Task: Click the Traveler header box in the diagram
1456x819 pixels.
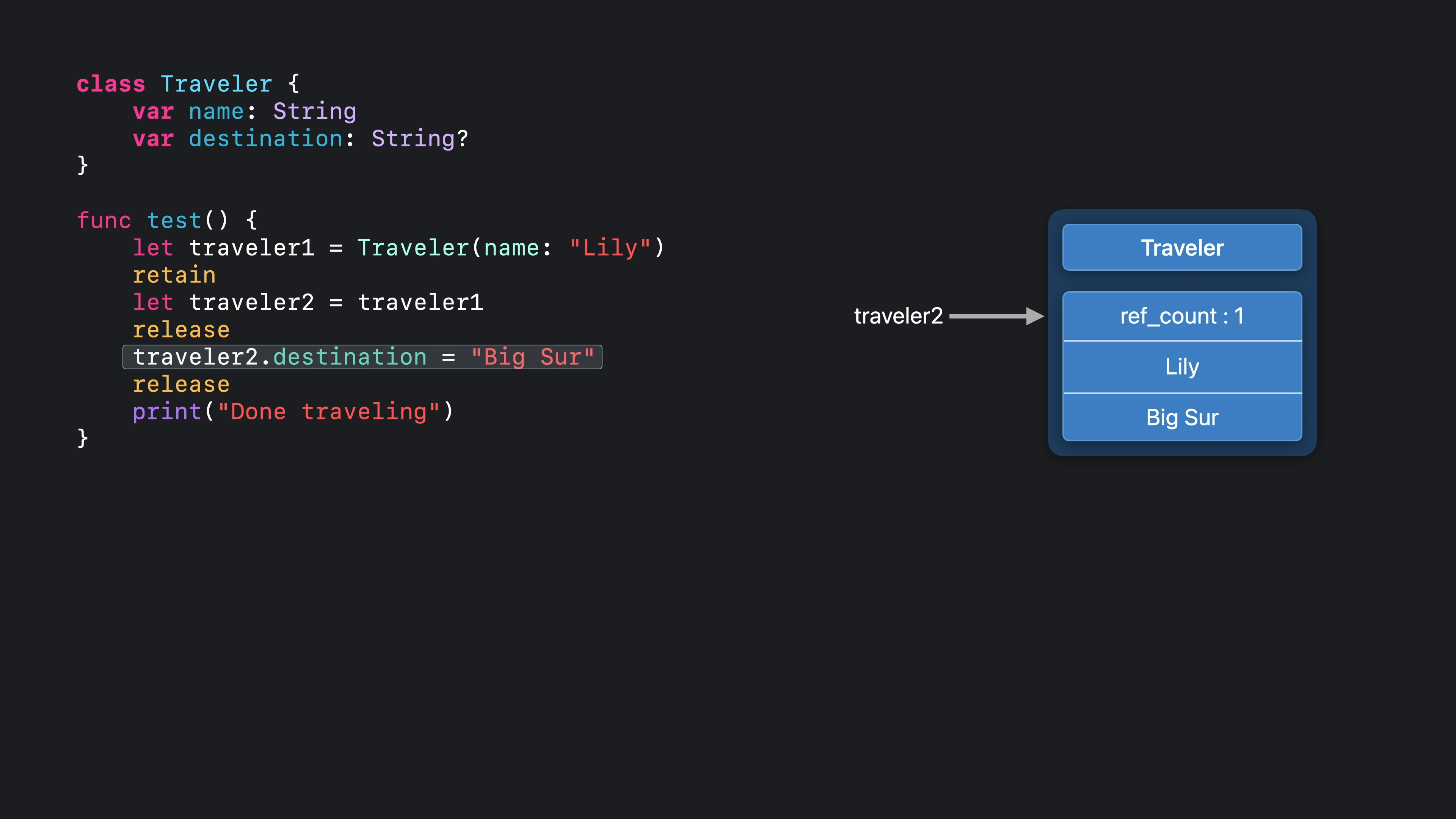Action: tap(1182, 248)
